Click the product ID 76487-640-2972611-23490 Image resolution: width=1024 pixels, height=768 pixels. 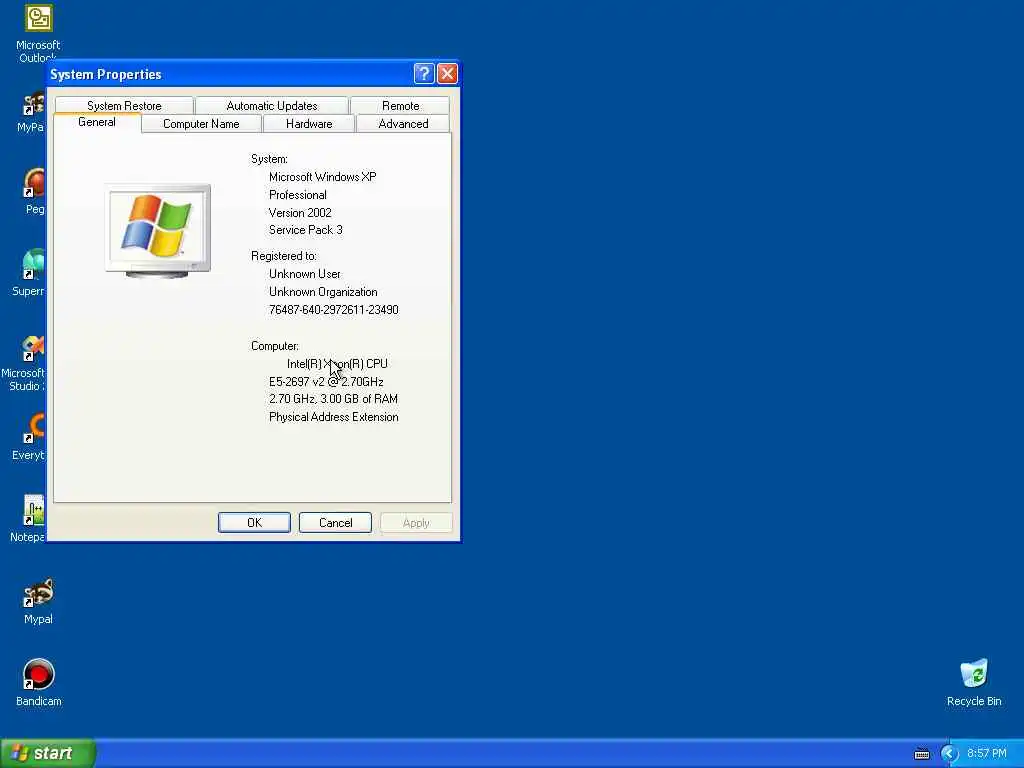[x=334, y=310]
